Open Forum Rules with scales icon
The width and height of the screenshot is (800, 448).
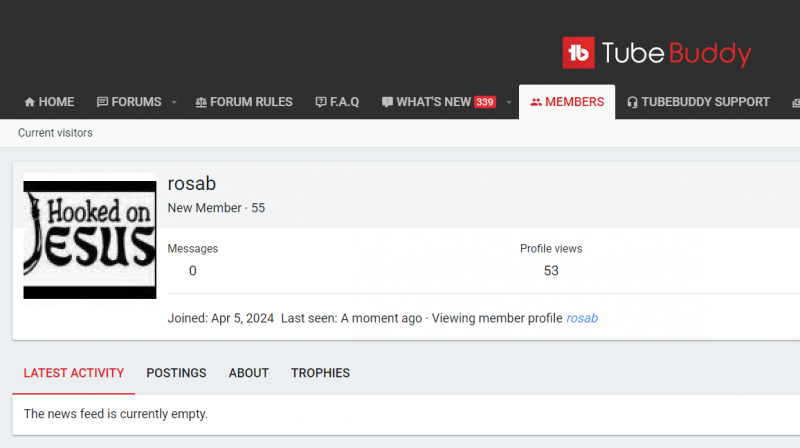coord(244,102)
